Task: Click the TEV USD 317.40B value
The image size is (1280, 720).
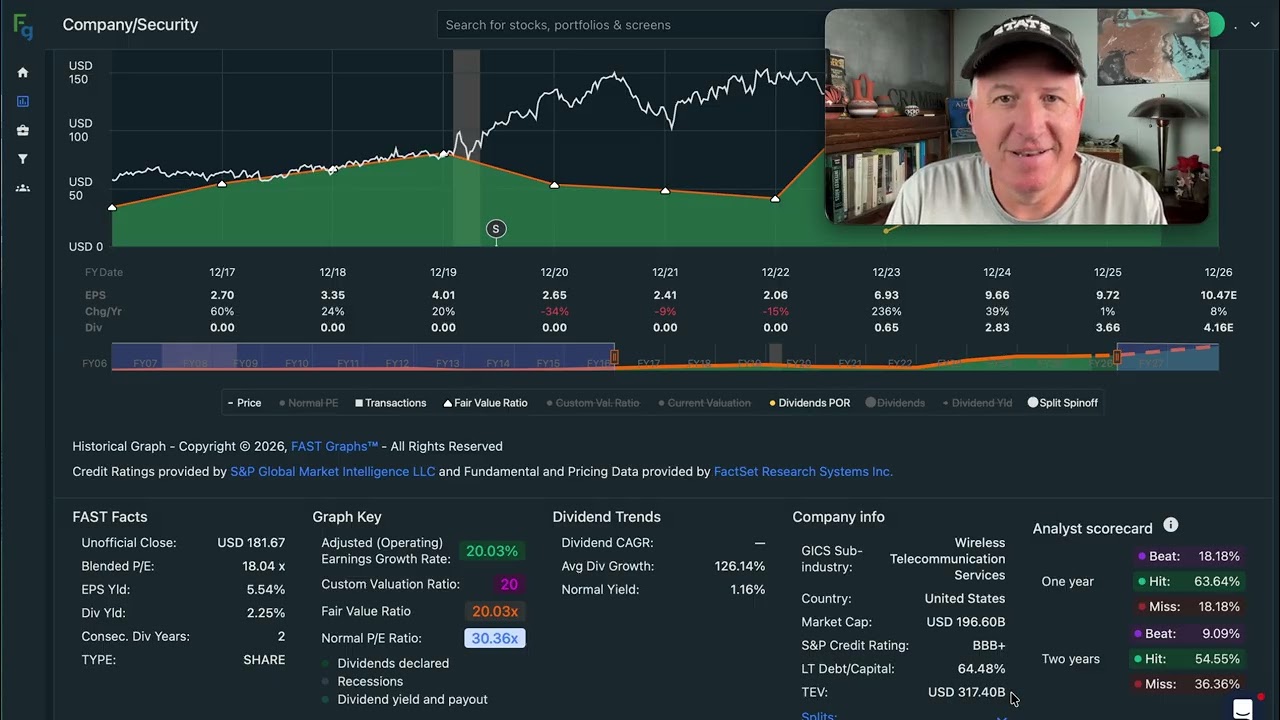Action: click(966, 692)
